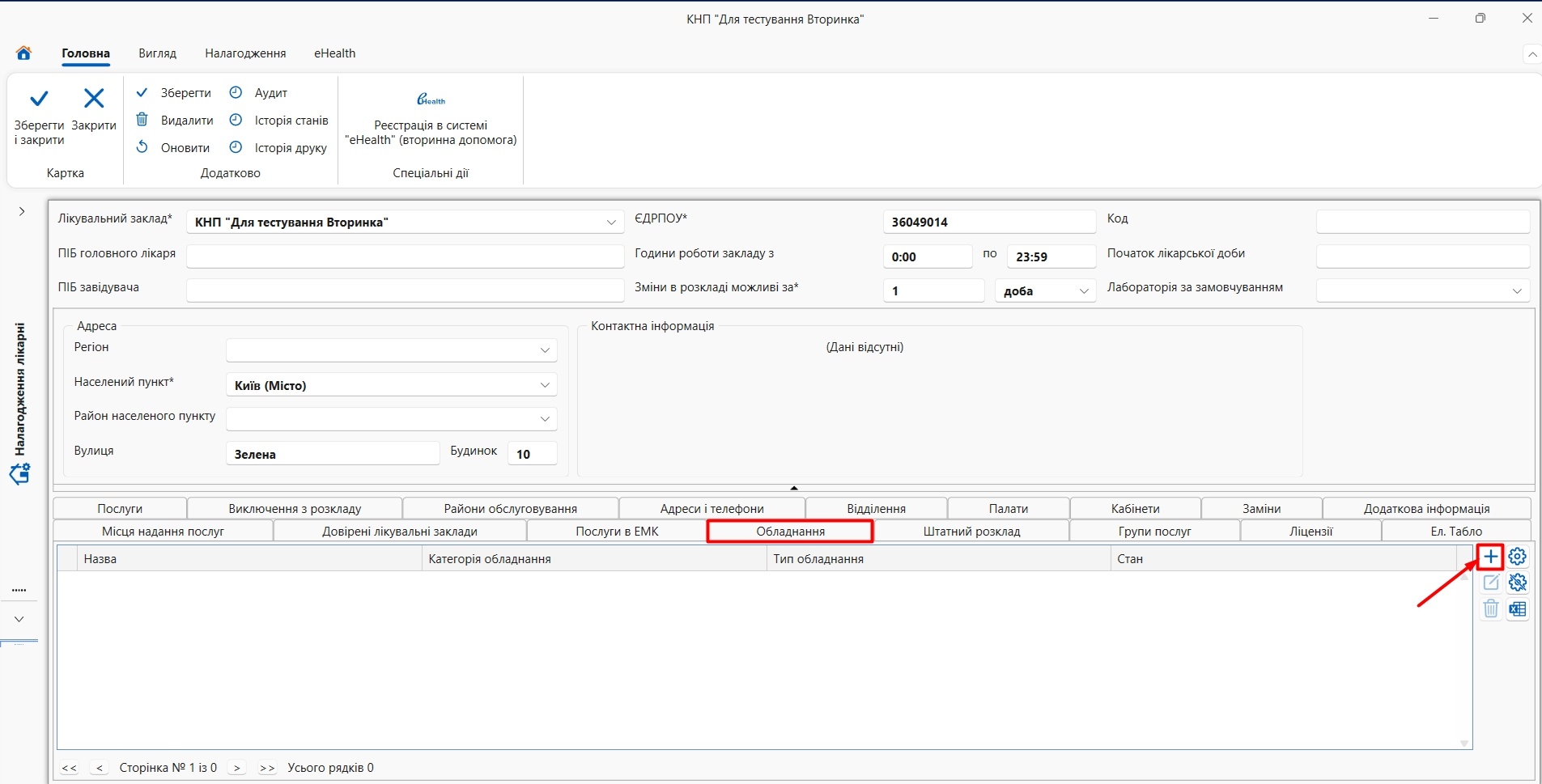The width and height of the screenshot is (1542, 784).
Task: Open the Регіон dropdown
Action: click(545, 350)
